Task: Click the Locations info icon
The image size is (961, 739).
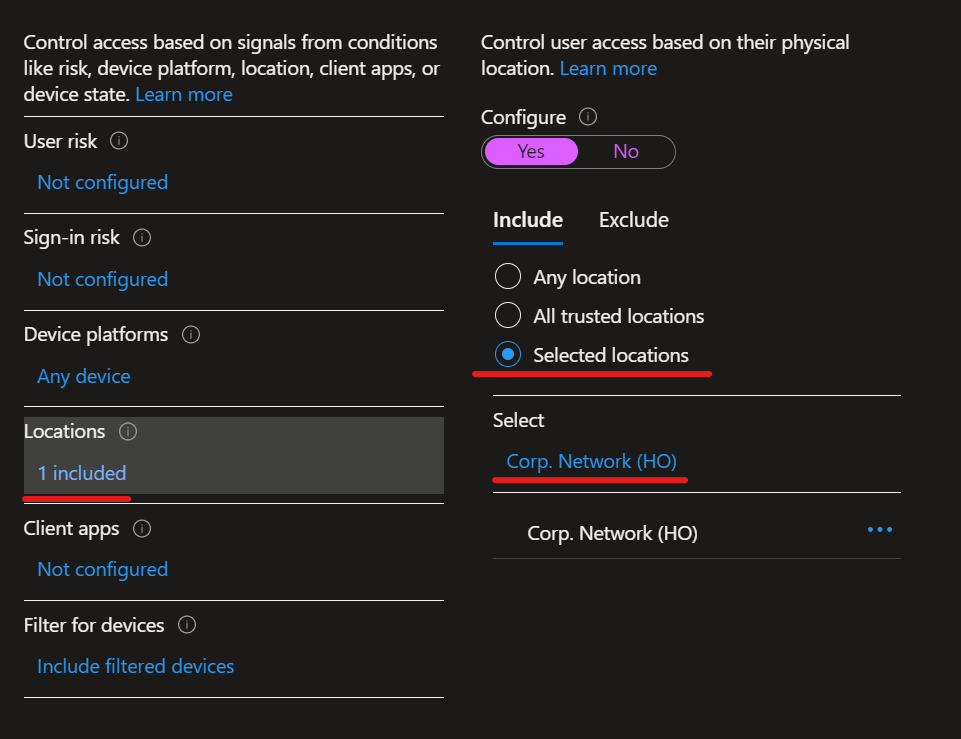Action: click(128, 432)
